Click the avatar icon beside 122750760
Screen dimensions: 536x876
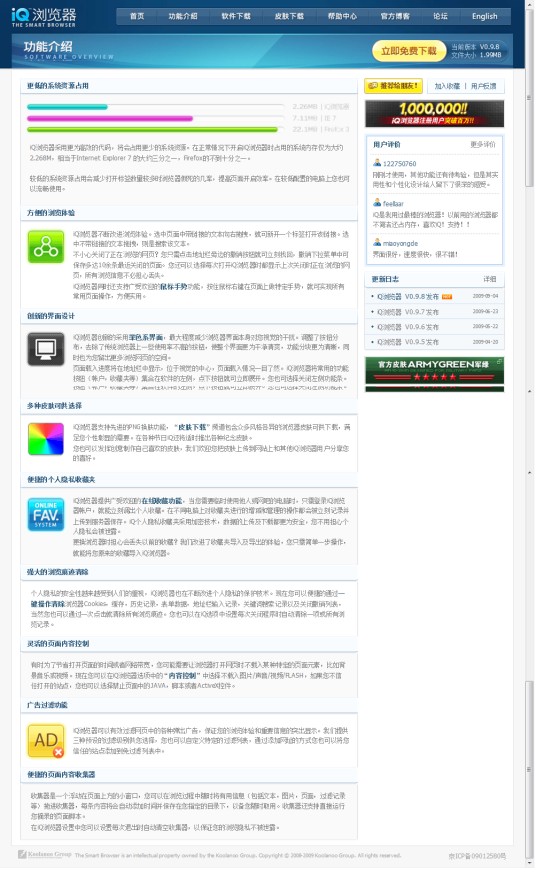(377, 163)
